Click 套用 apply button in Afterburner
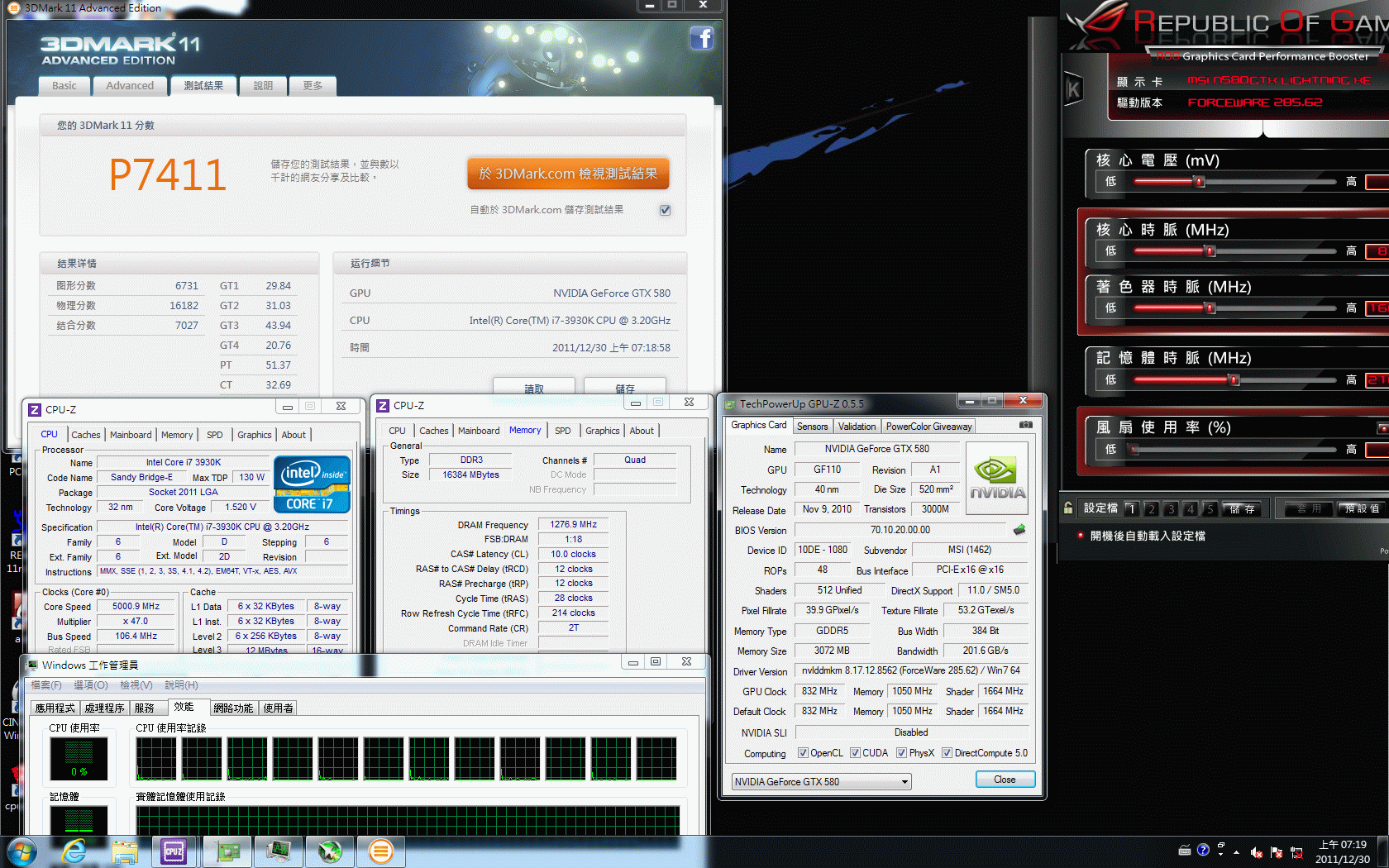1389x868 pixels. [1309, 508]
